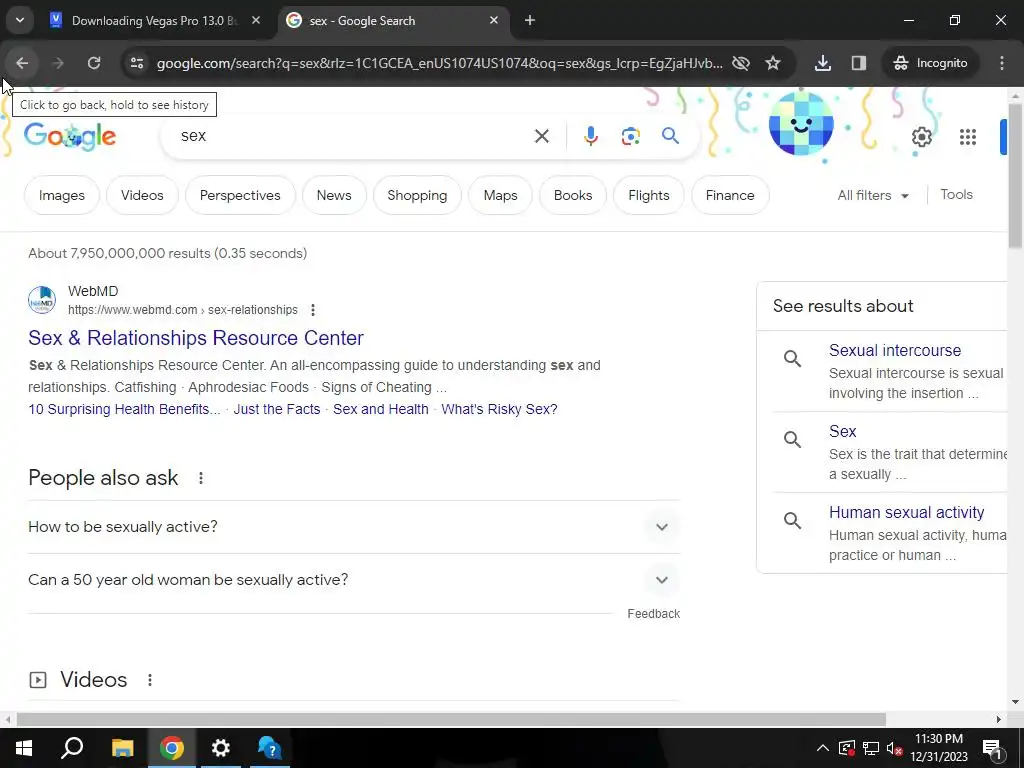Click the Google doodle logo

[70, 136]
